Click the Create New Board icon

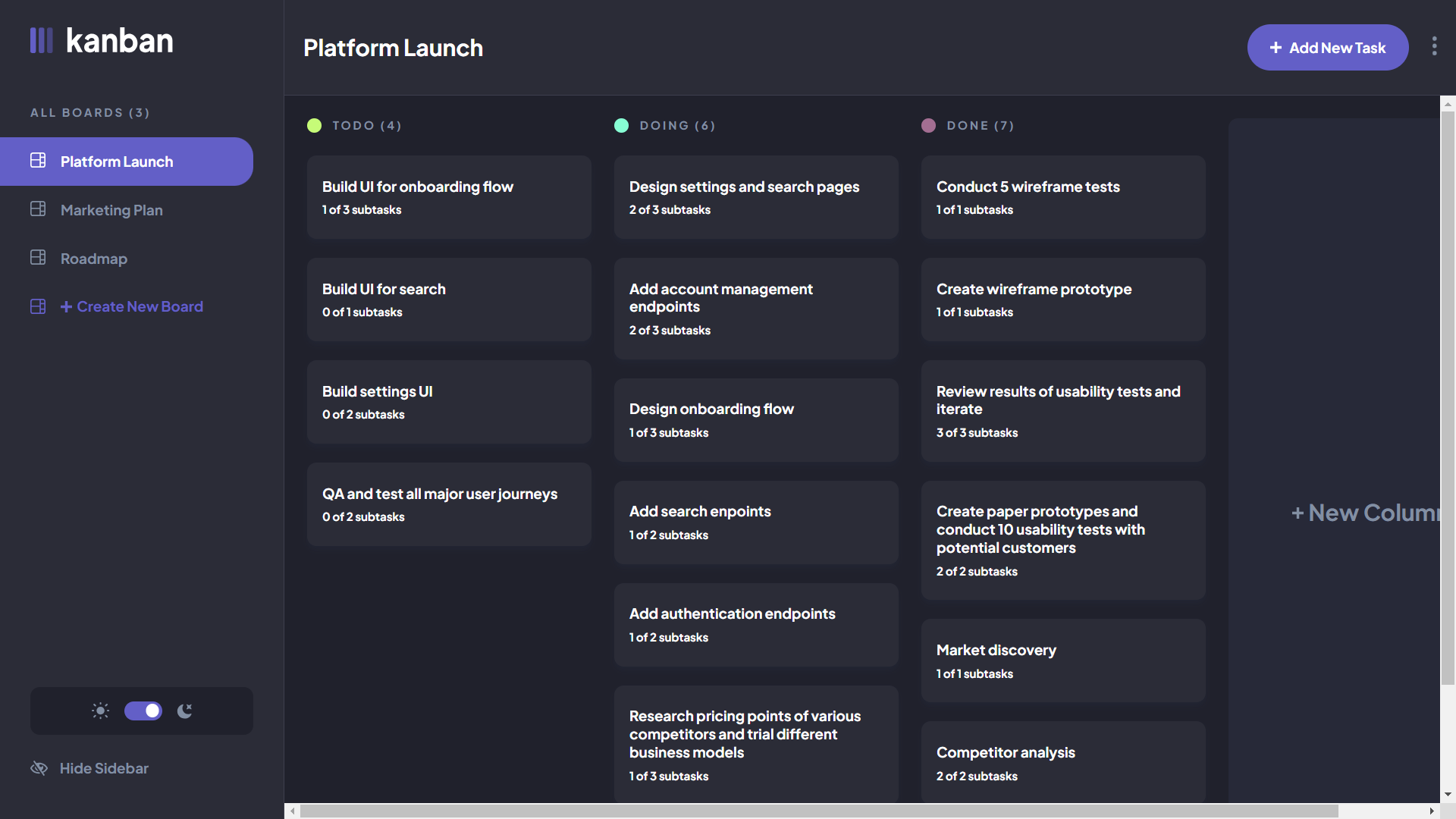coord(38,306)
